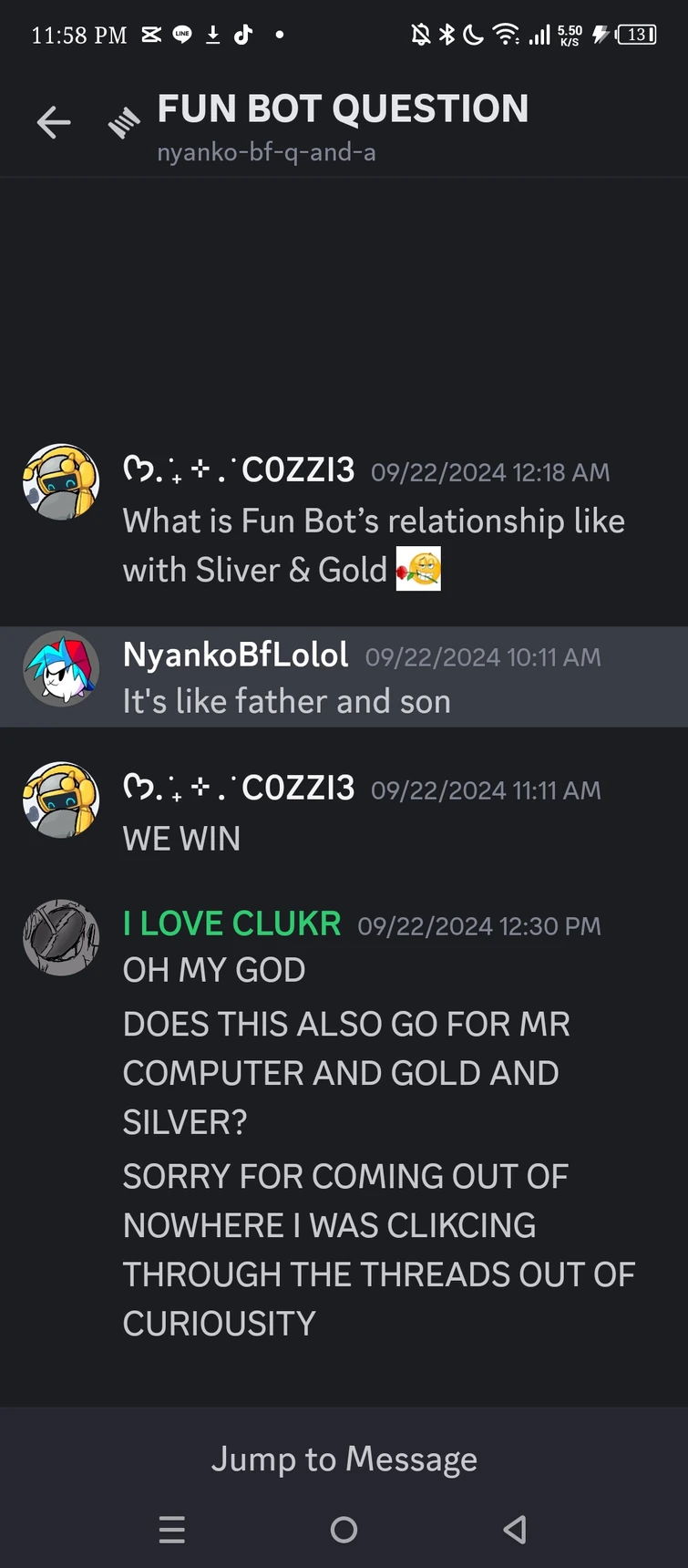
Task: Select the "It's like father and son" message
Action: click(x=287, y=701)
